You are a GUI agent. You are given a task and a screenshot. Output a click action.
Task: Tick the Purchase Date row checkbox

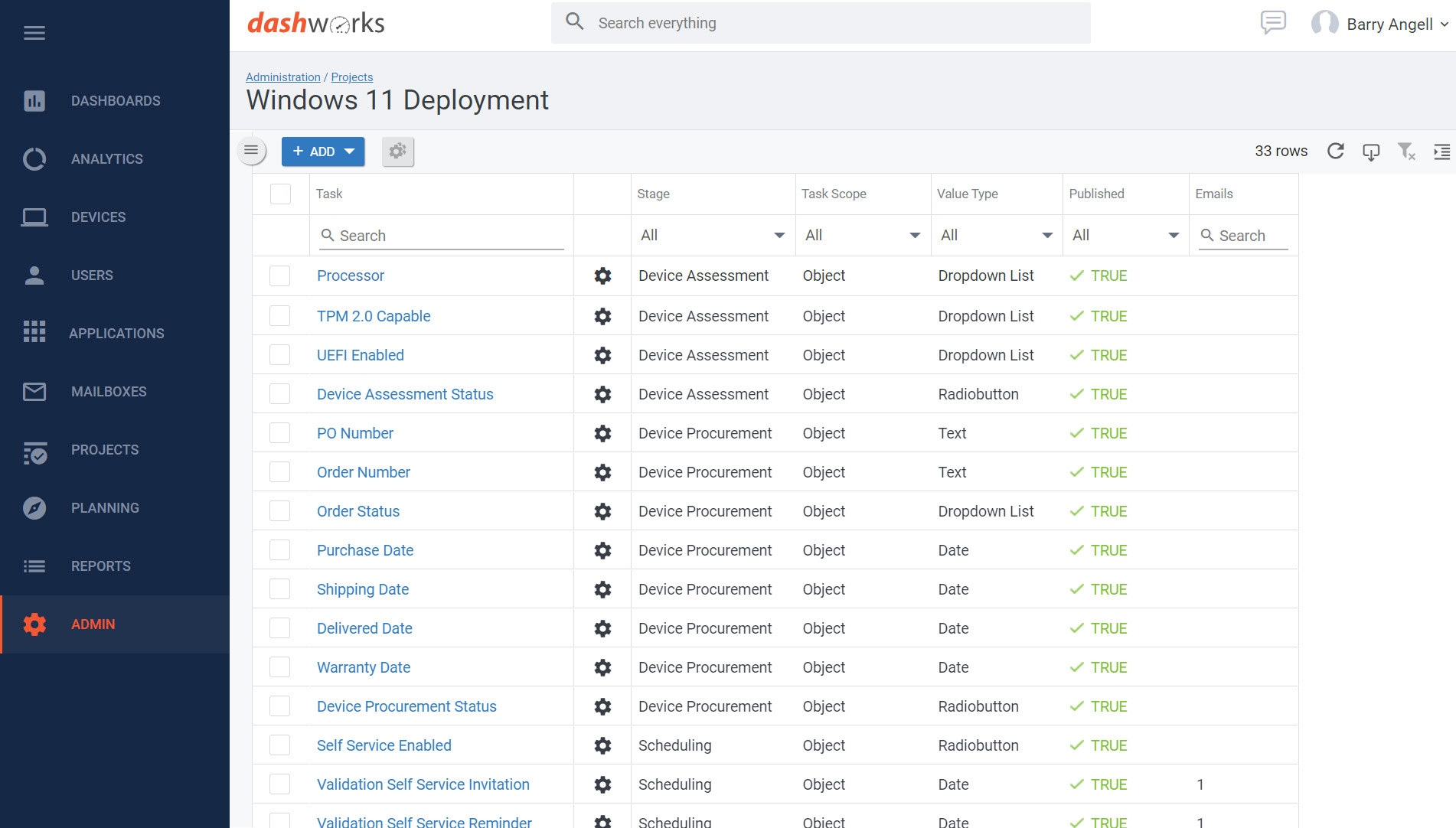[x=280, y=549]
